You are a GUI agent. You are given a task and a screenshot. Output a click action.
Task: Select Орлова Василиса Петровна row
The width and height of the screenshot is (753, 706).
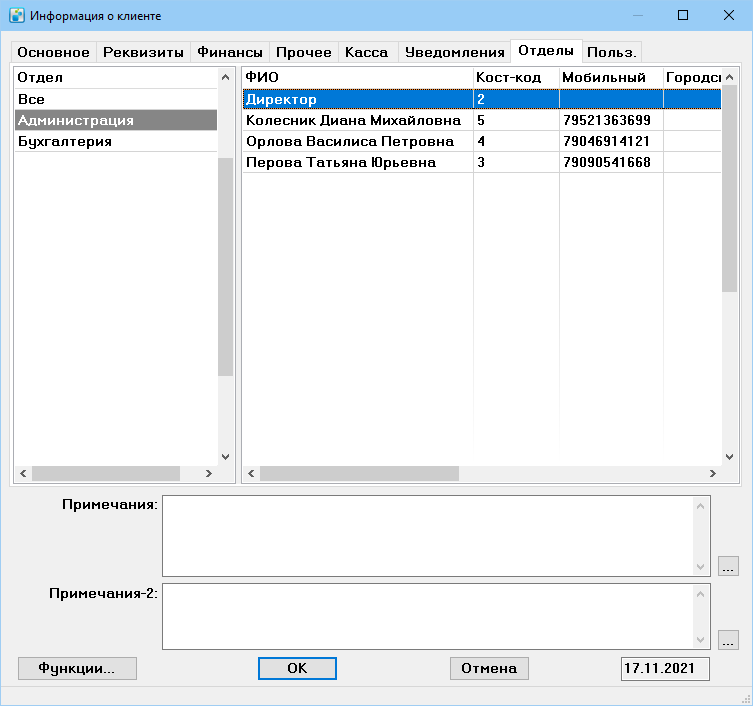coord(482,141)
